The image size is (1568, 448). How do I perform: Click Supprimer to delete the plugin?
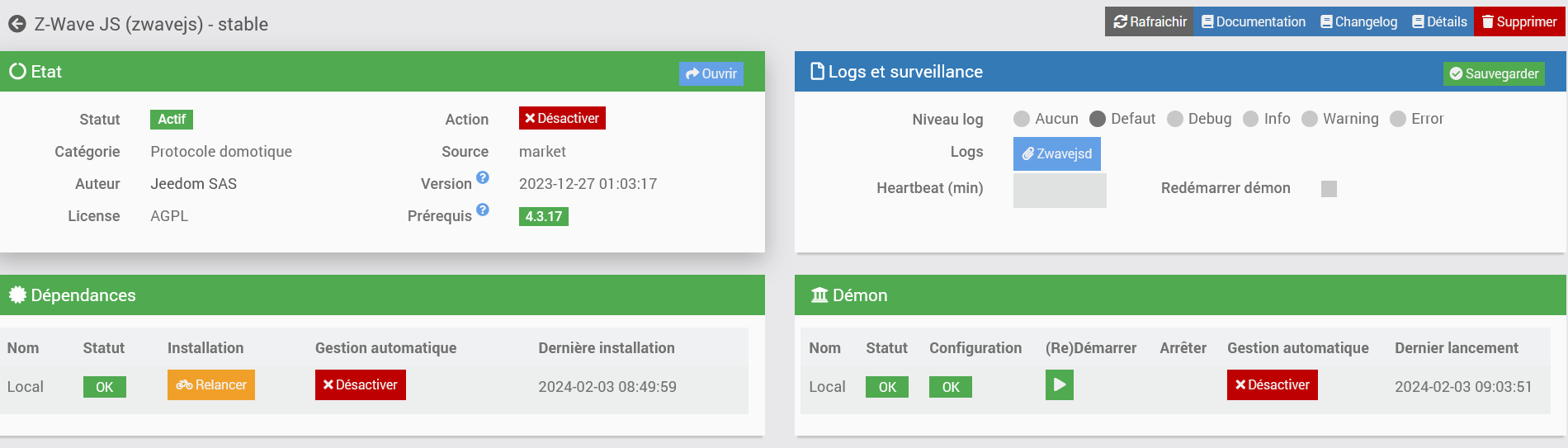1519,21
